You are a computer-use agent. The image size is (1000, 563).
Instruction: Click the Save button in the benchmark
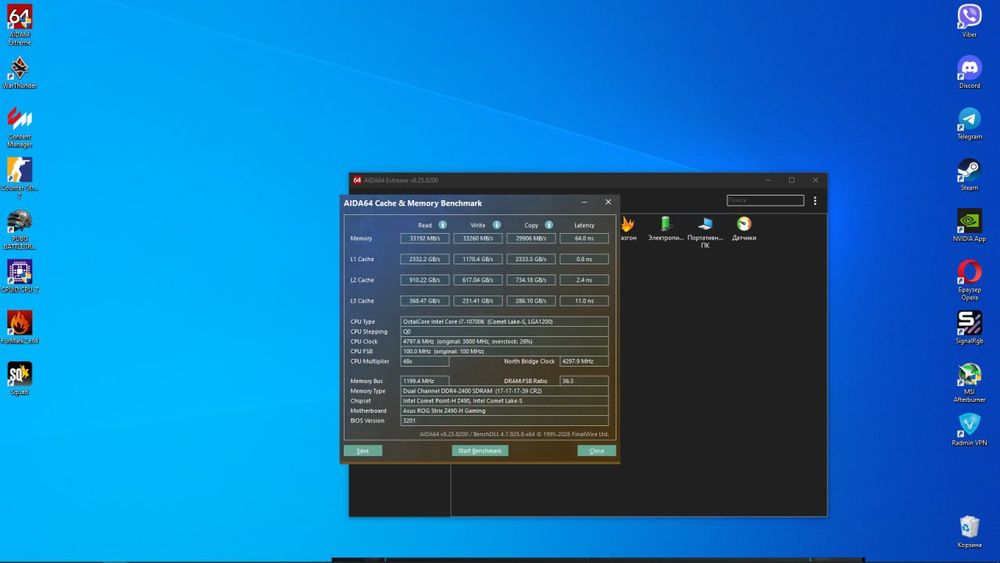pos(363,451)
